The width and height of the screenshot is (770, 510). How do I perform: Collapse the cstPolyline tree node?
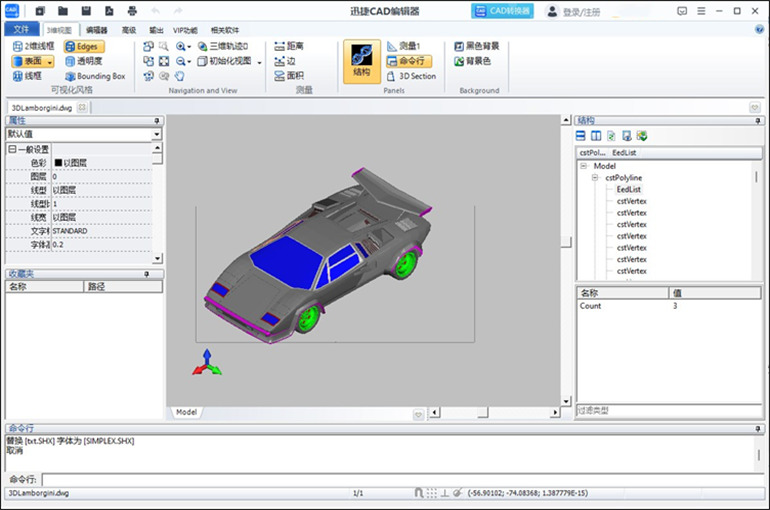coord(595,178)
